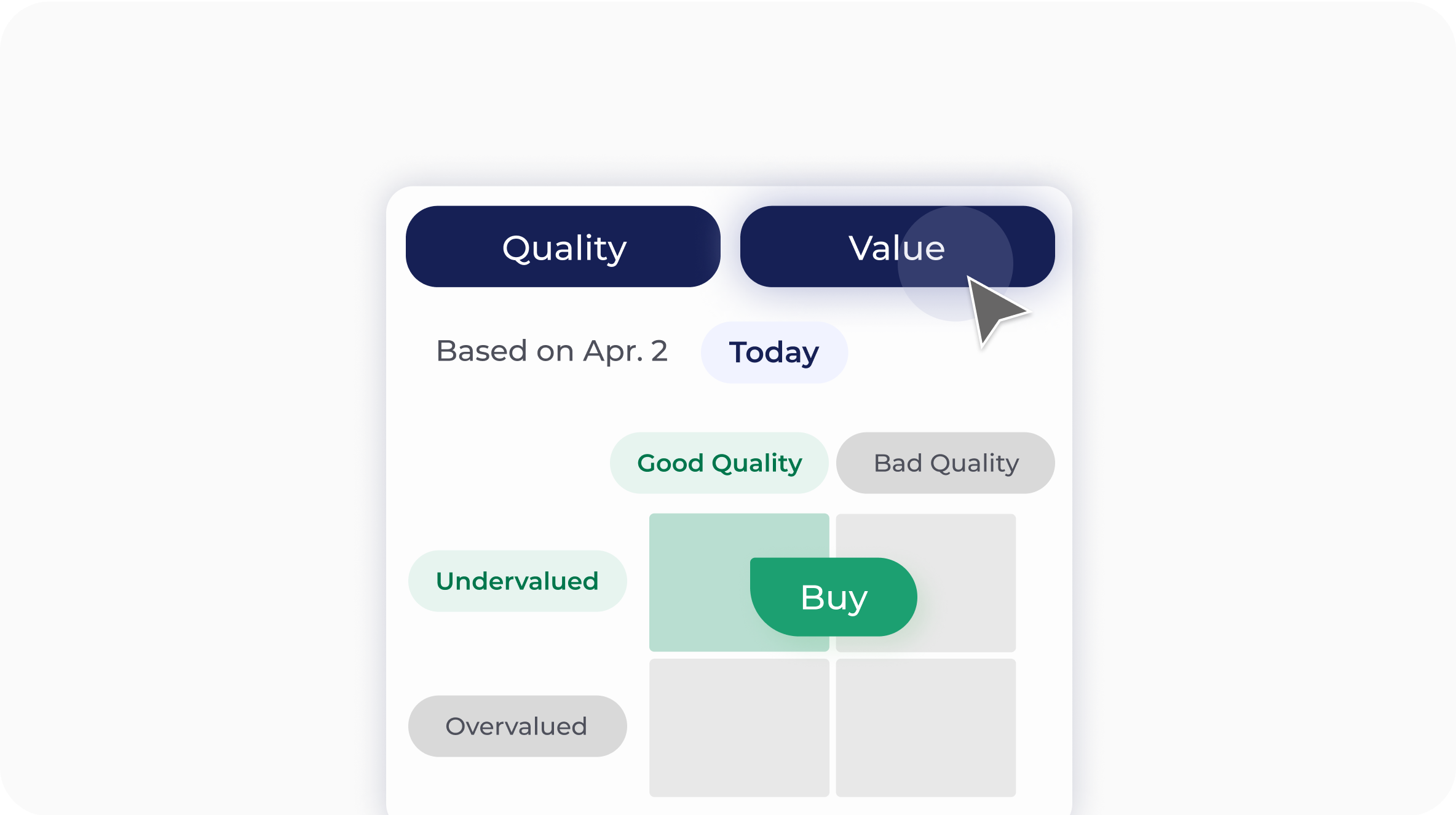Enable the Overvalued filter
Viewport: 1456px width, 815px height.
(517, 726)
